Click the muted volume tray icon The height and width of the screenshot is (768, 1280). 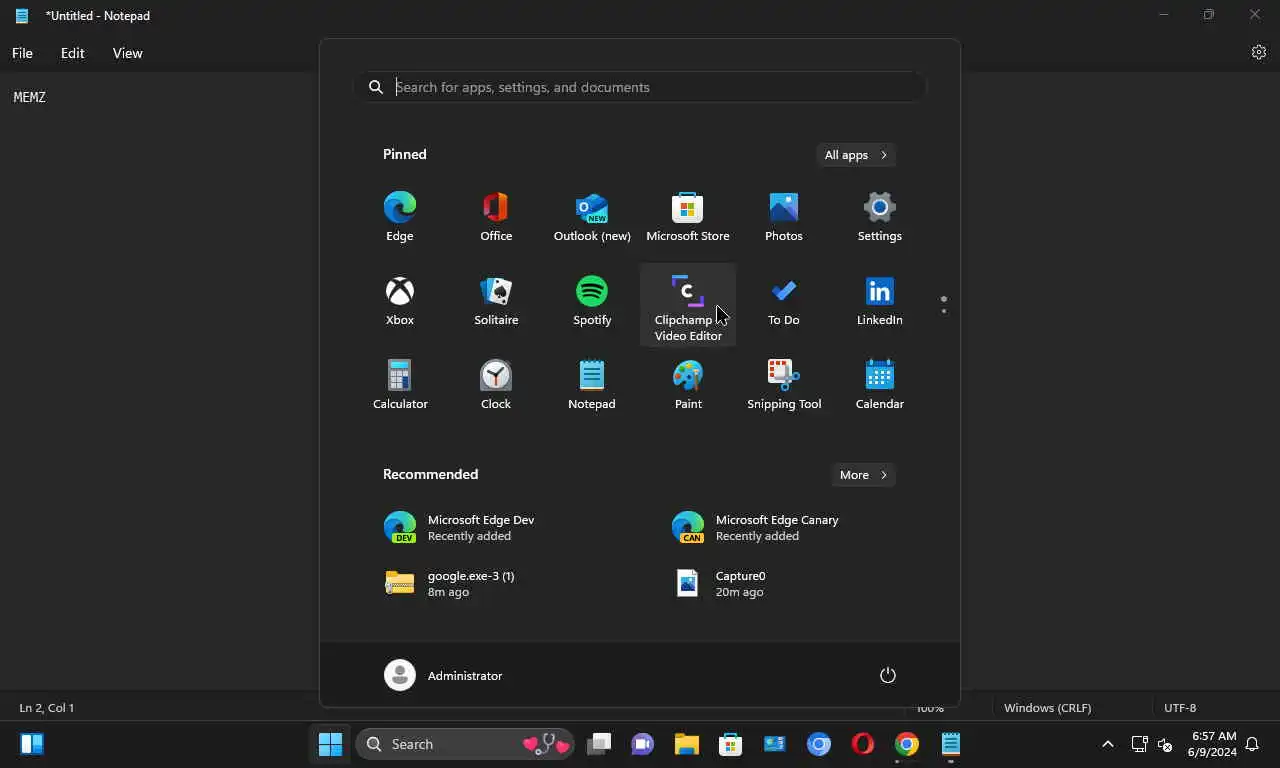click(1165, 744)
